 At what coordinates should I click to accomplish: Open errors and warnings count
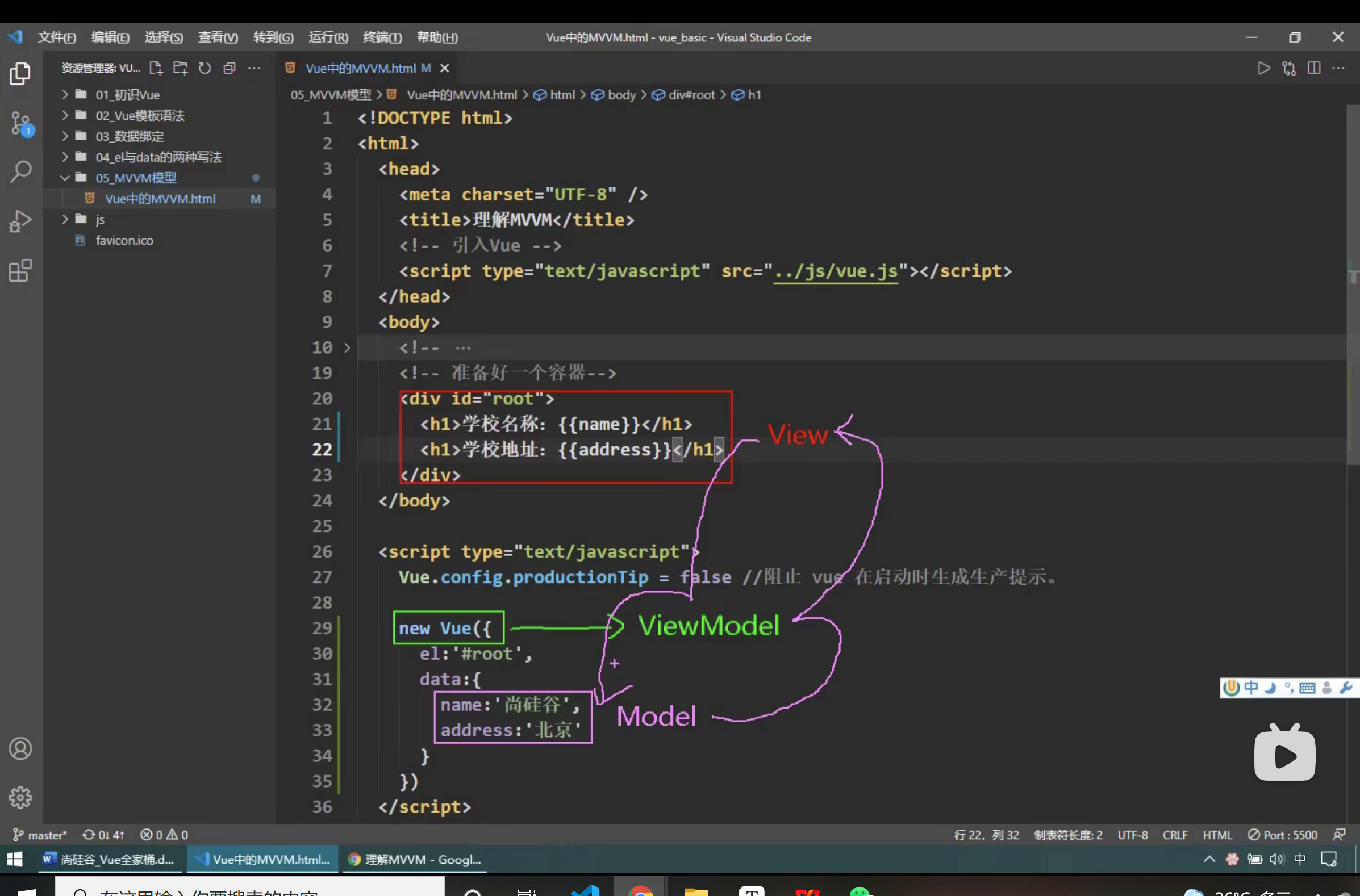point(165,835)
